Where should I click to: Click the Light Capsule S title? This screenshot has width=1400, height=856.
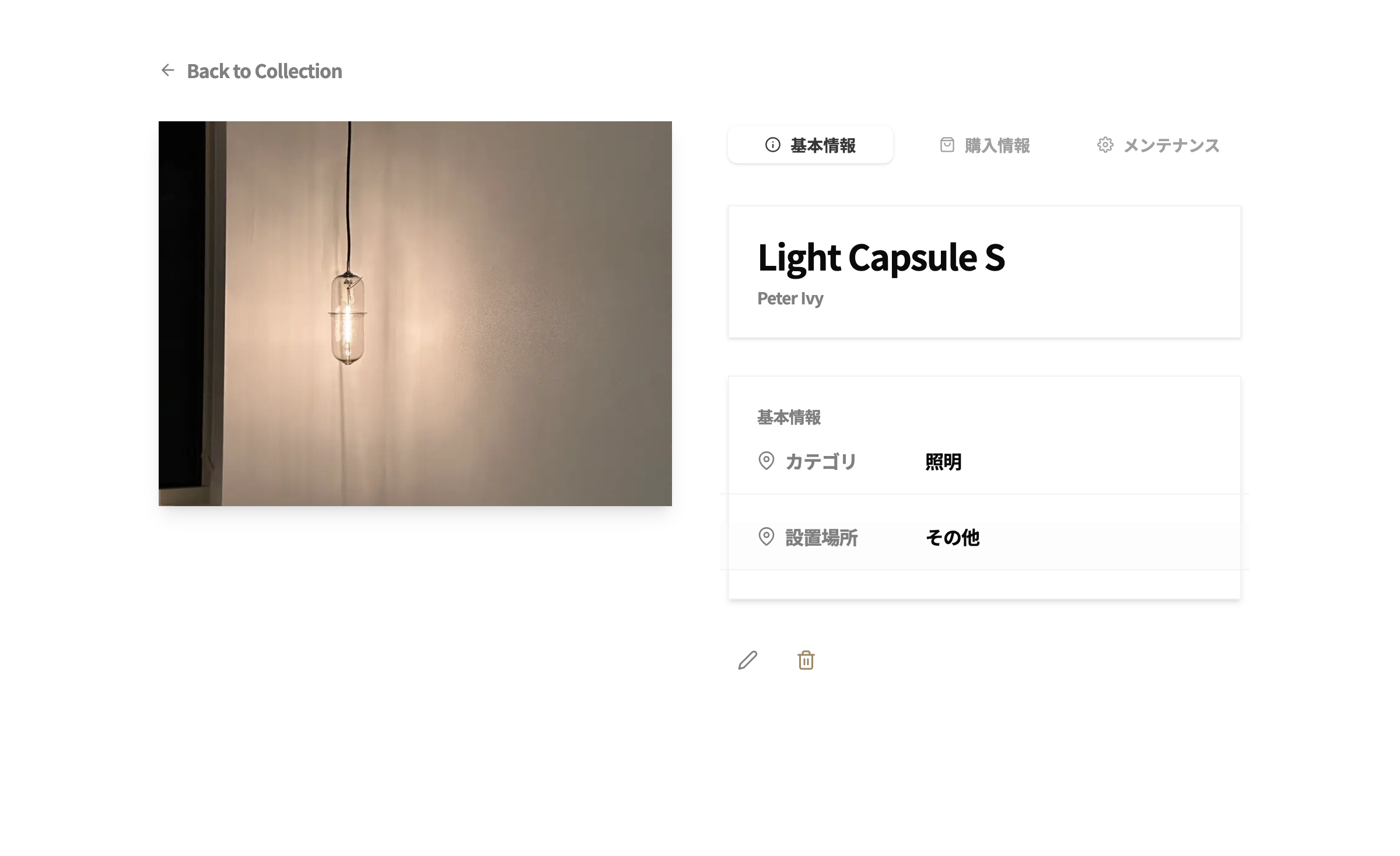881,257
